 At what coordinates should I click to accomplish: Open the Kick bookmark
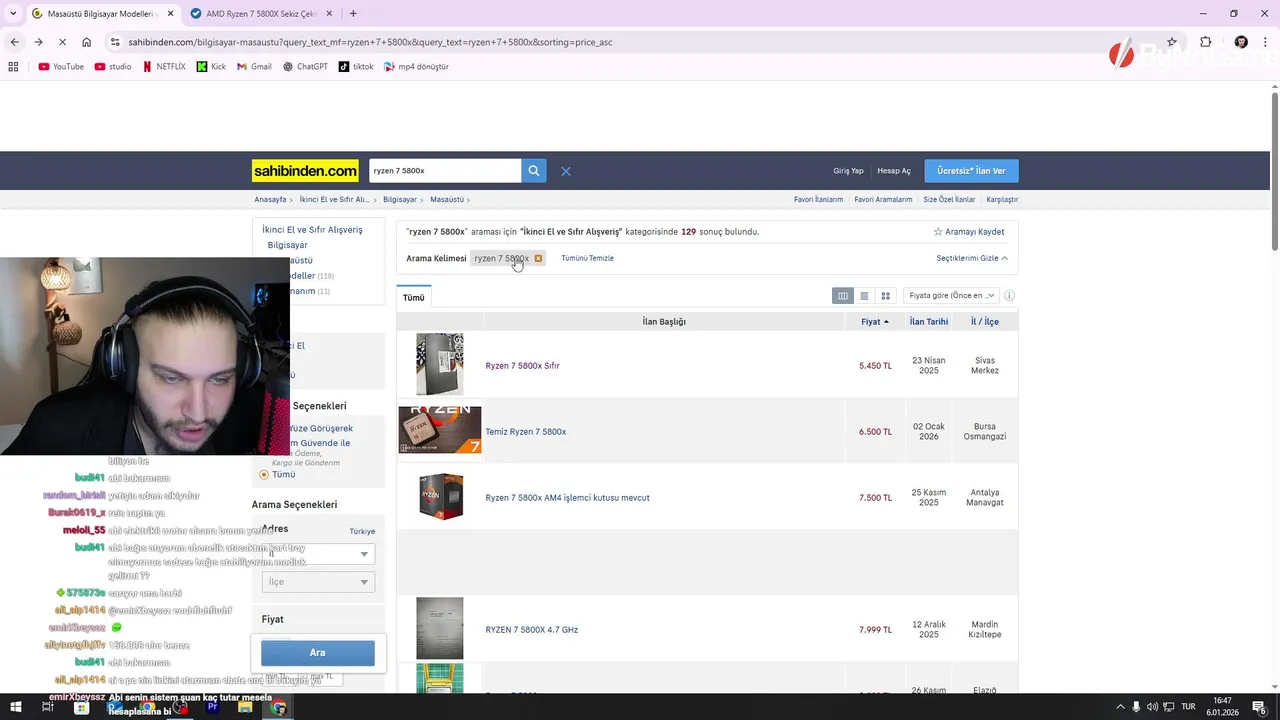click(211, 67)
